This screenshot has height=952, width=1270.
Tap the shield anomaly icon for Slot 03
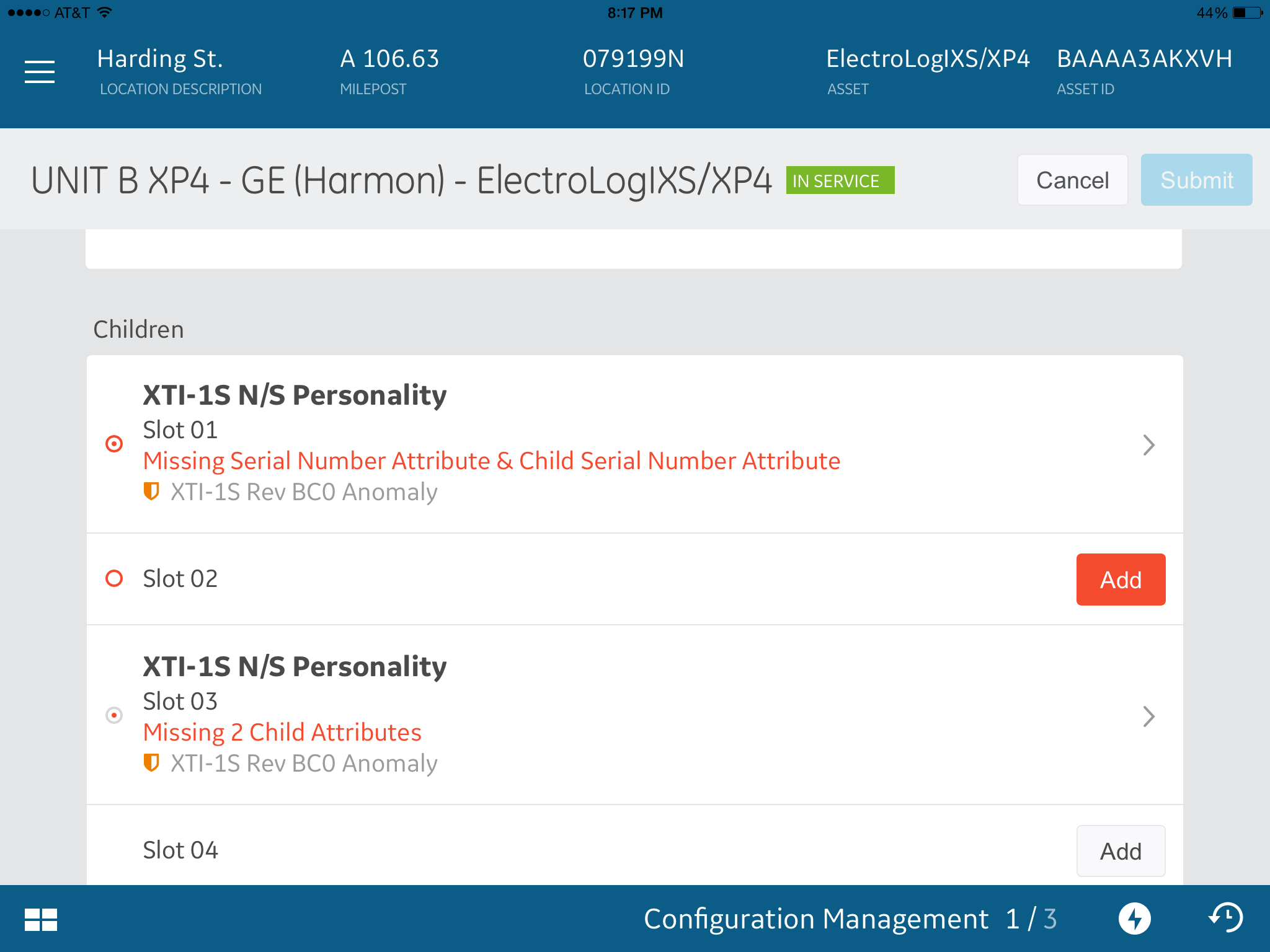coord(151,763)
